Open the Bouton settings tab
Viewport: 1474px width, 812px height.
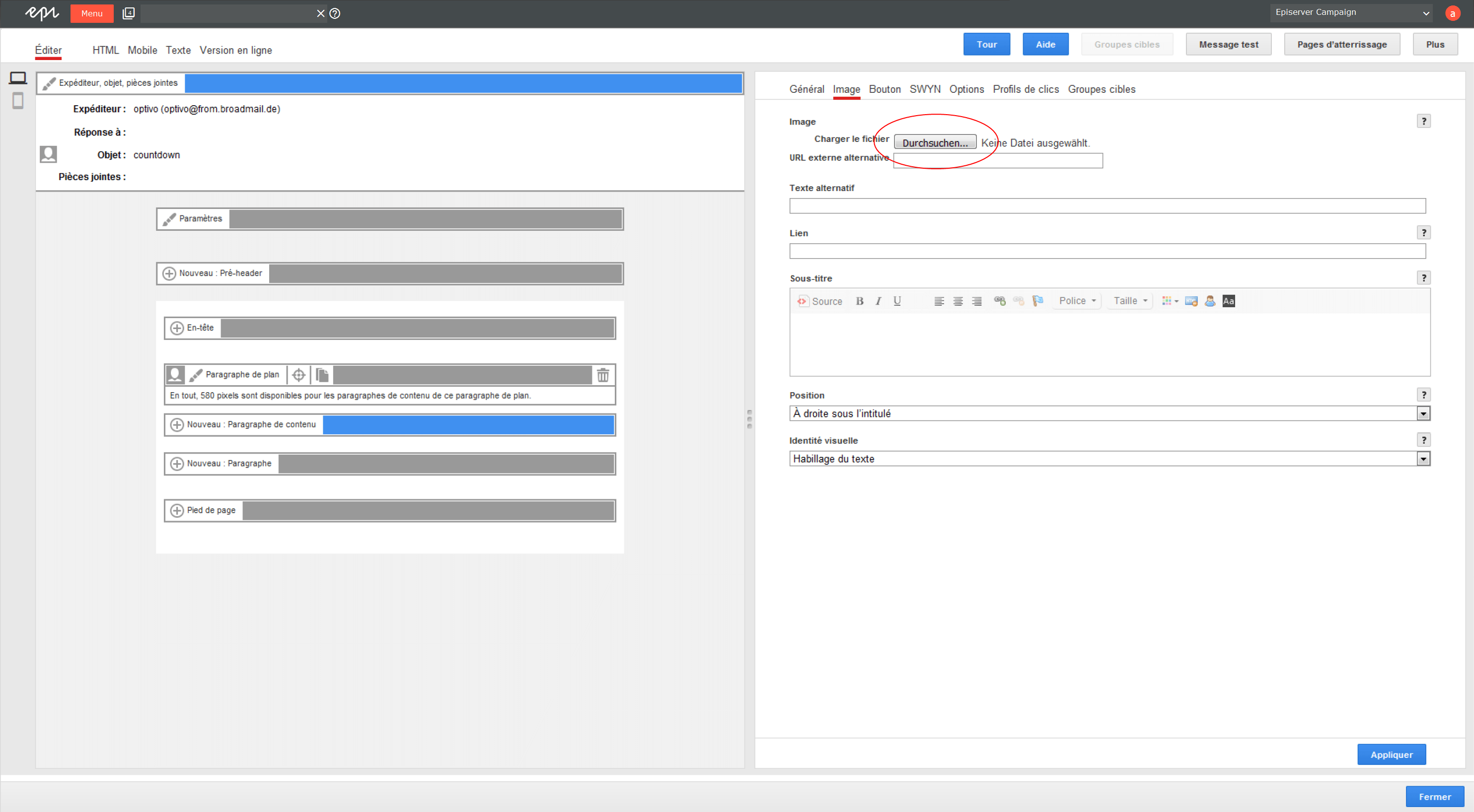pyautogui.click(x=884, y=89)
